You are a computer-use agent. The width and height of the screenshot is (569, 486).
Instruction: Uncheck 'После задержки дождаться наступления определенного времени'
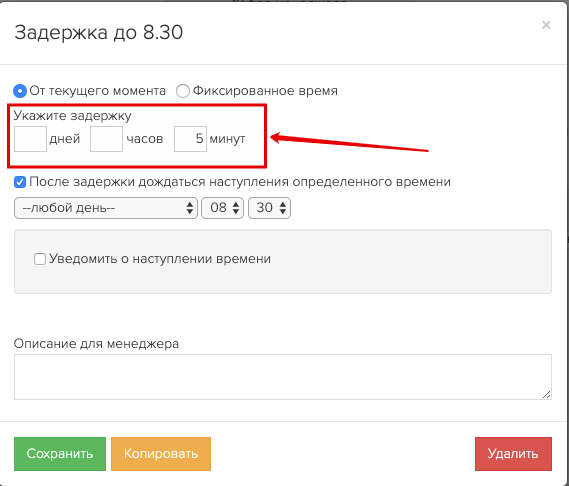click(x=20, y=182)
